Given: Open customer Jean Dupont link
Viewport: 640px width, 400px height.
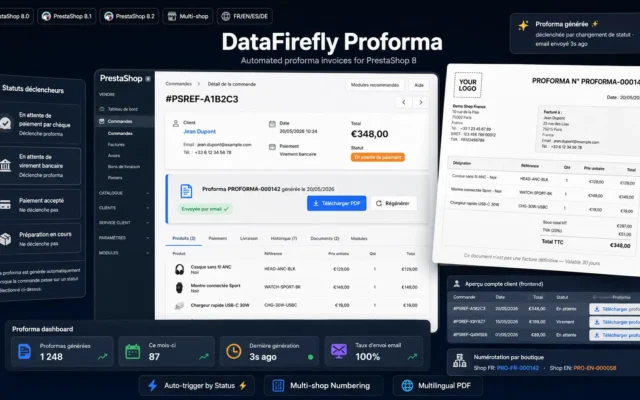Looking at the screenshot, I should (200, 131).
